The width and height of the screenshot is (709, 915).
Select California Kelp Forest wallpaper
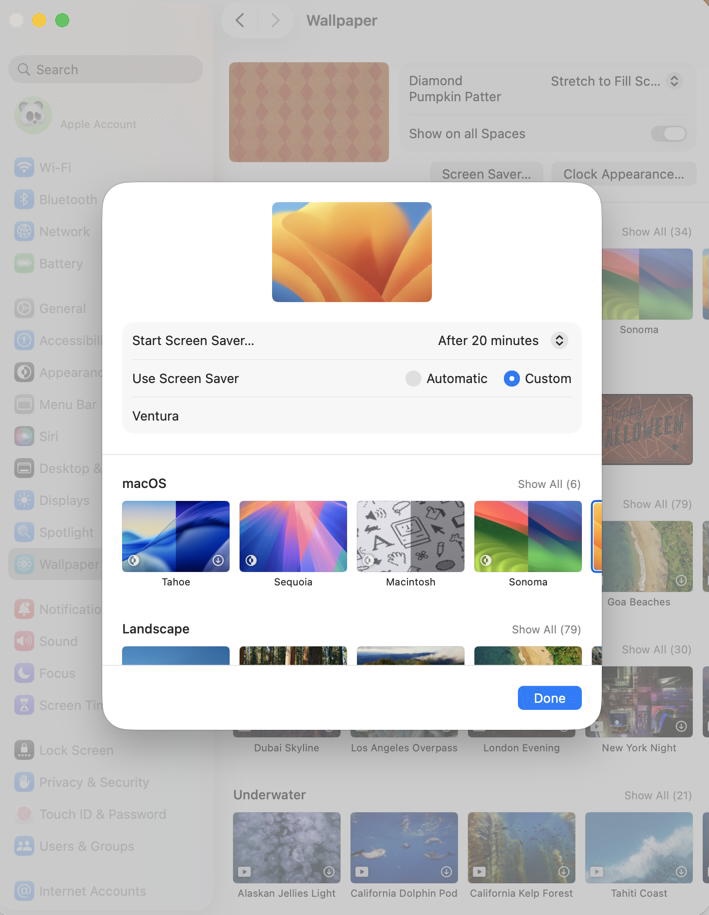click(x=521, y=847)
